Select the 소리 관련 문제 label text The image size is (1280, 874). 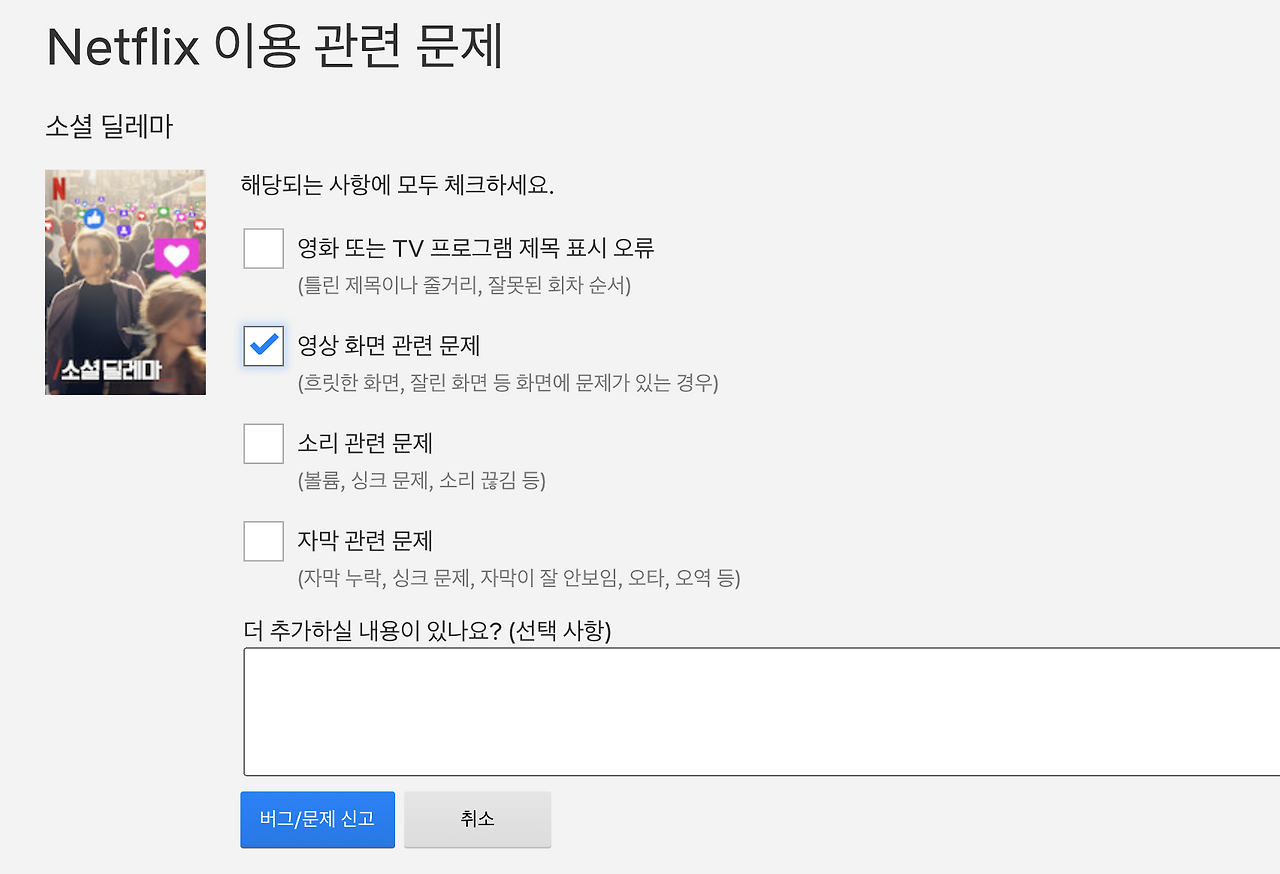(365, 443)
